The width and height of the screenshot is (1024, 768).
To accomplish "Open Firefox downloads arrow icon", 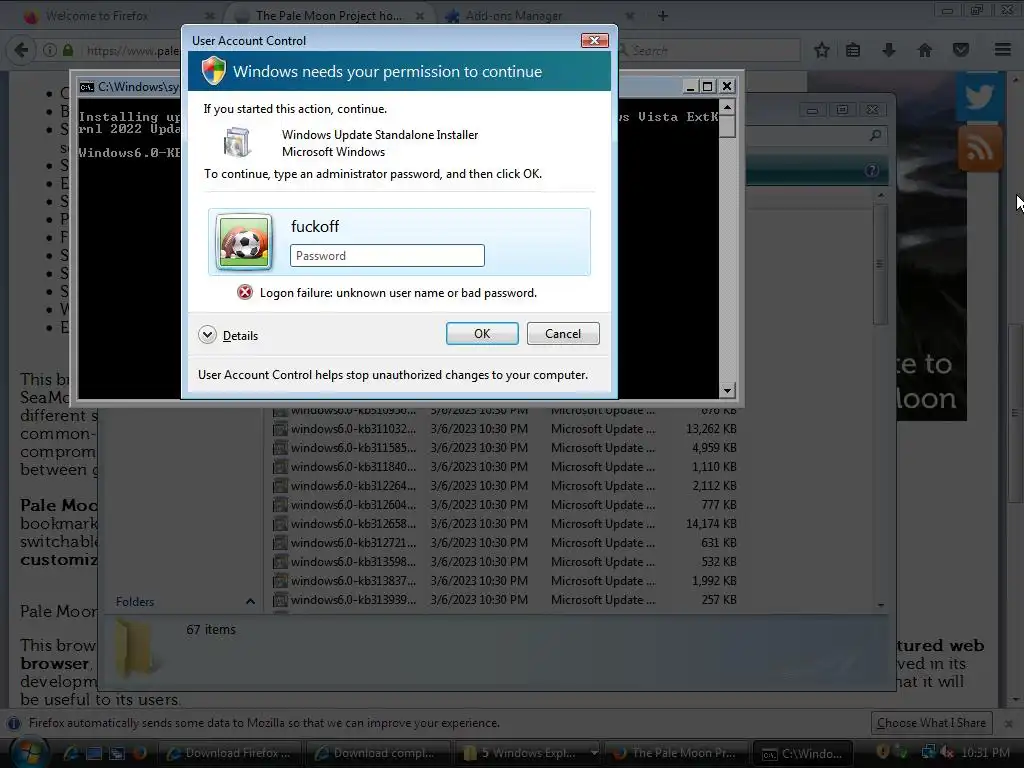I will click(889, 50).
